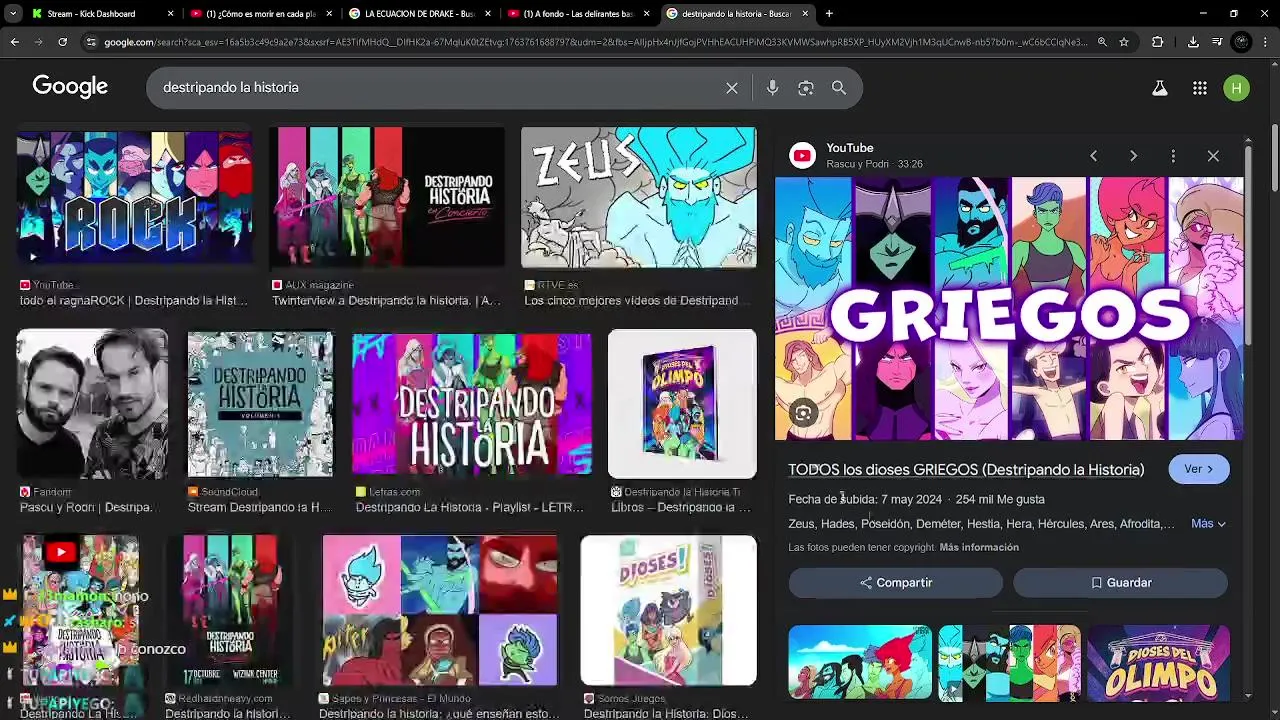
Task: Show next image in preview panel
Action: (1133, 156)
